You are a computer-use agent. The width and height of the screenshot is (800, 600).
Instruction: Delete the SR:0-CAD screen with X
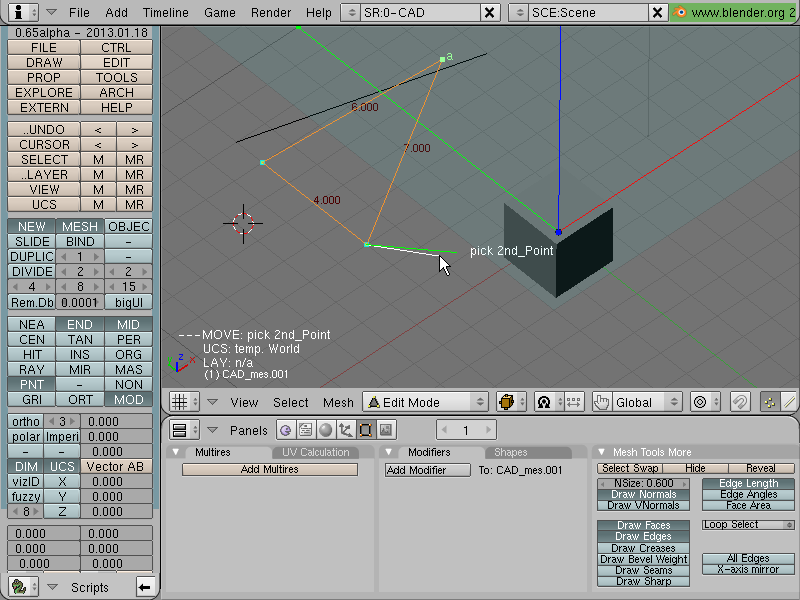489,12
